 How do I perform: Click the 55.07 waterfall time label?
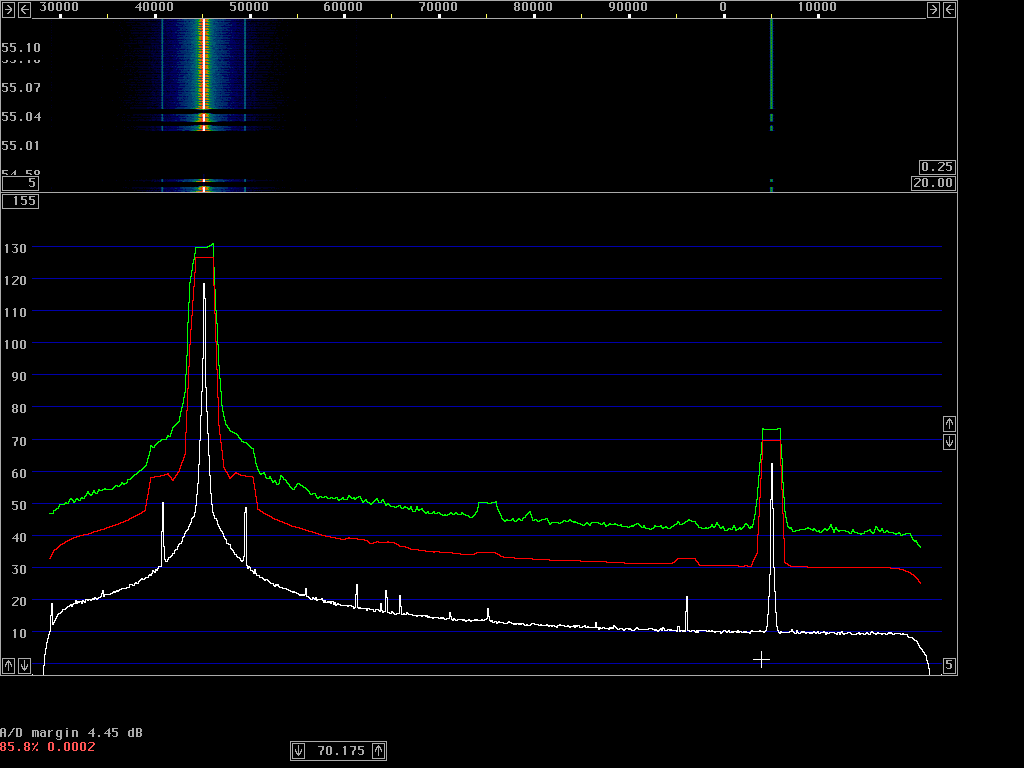click(x=21, y=88)
